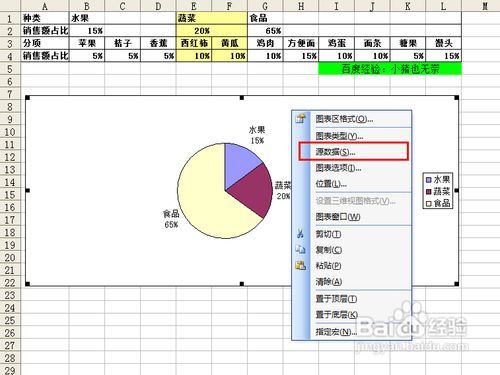
Task: Choose 清除(A) in context menu
Action: (x=329, y=282)
